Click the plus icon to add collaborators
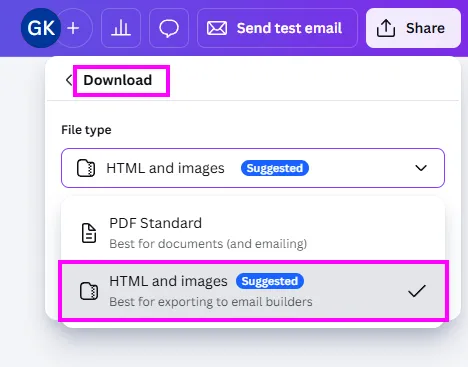The image size is (468, 367). [73, 28]
